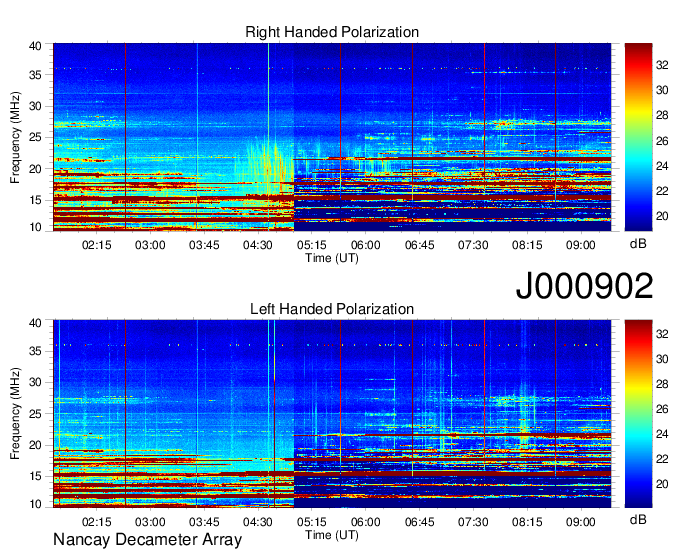
Task: Click Frequency (MHz) axis label of Right Handed plot
Action: point(15,137)
